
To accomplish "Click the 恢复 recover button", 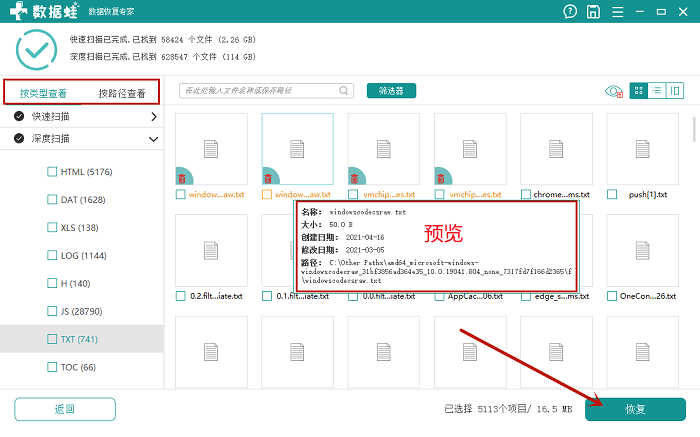I will tap(635, 409).
